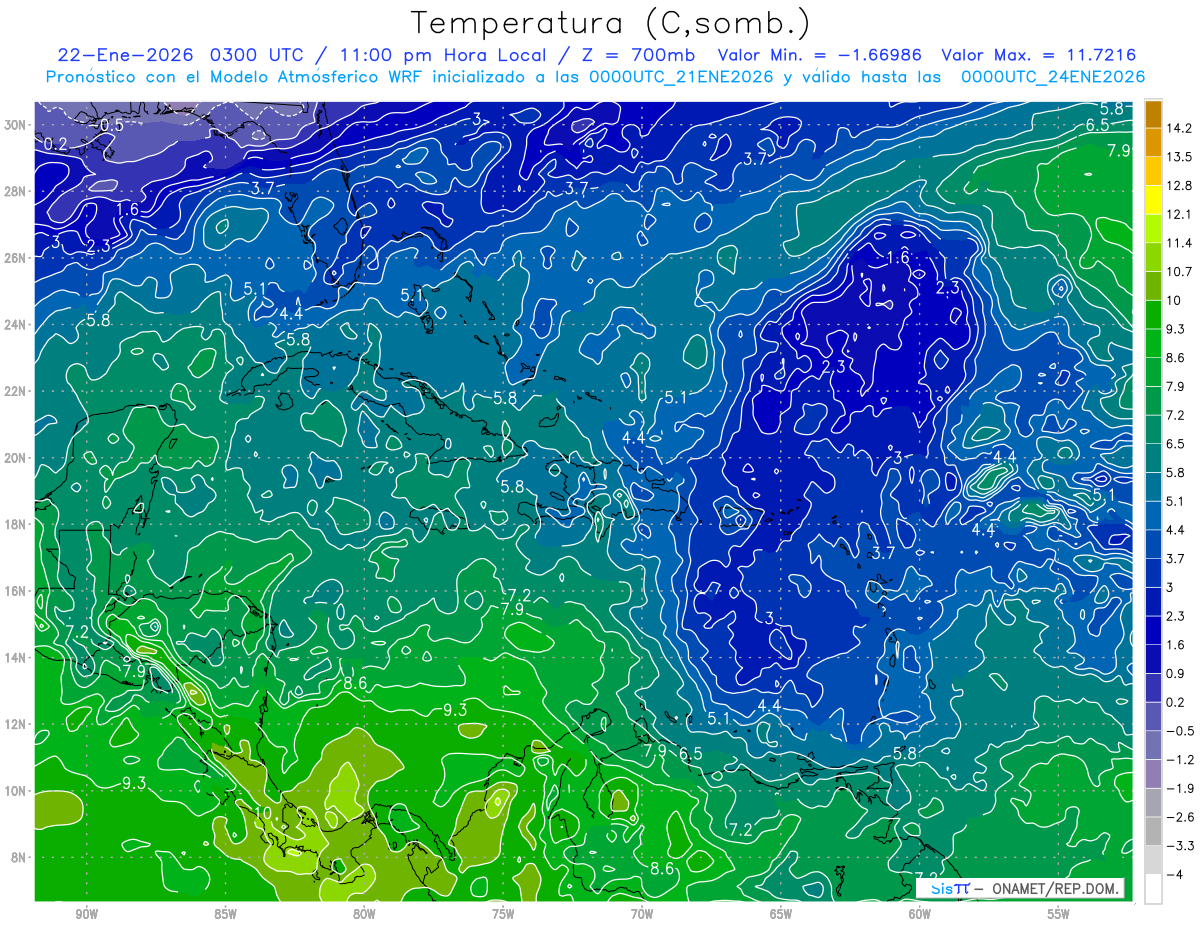Viewport: 1200px width, 927px height.
Task: Click the legend value '11.4'
Action: click(1178, 243)
